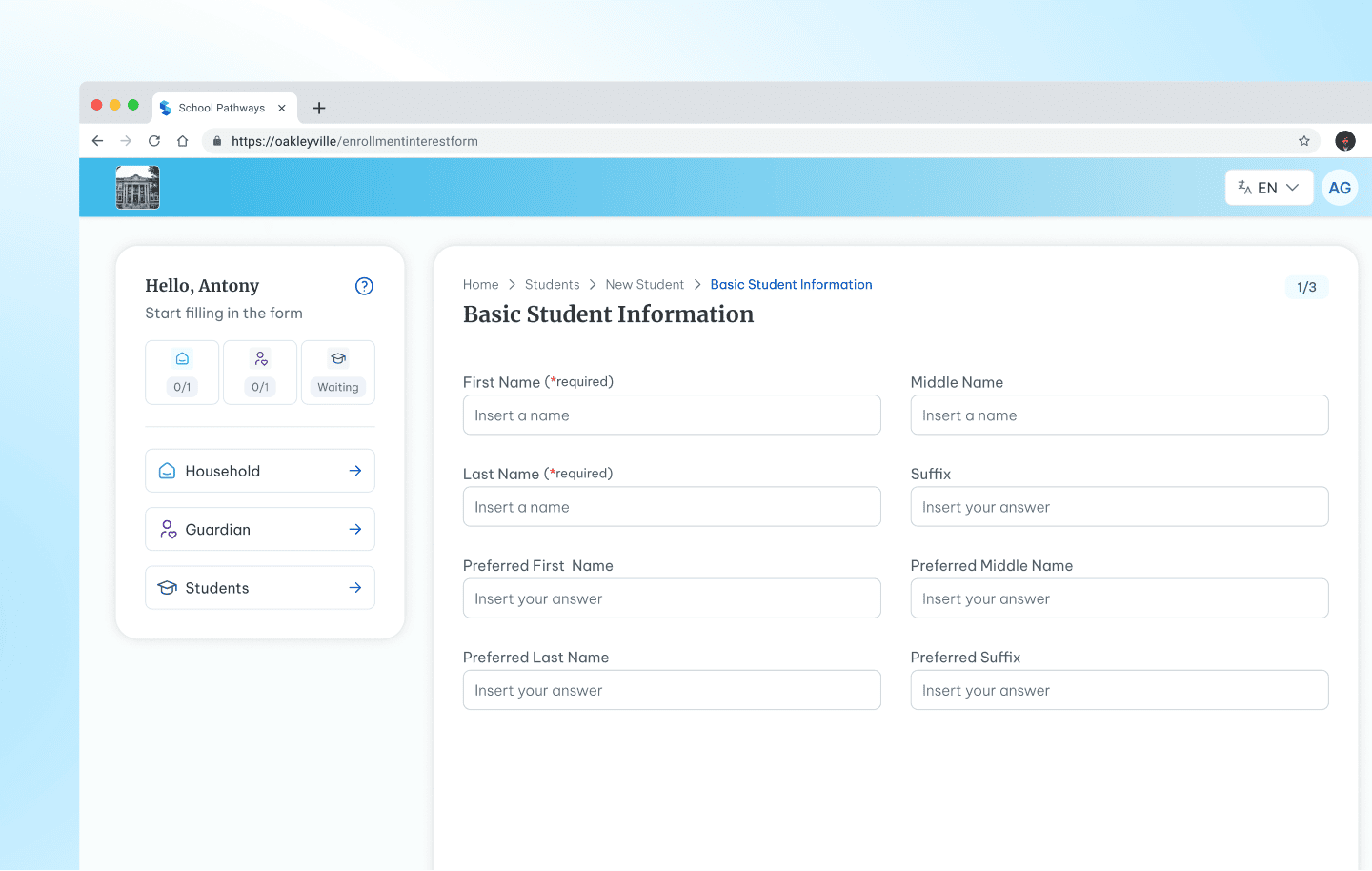
Task: Click the padlock icon in the address bar
Action: [x=216, y=140]
